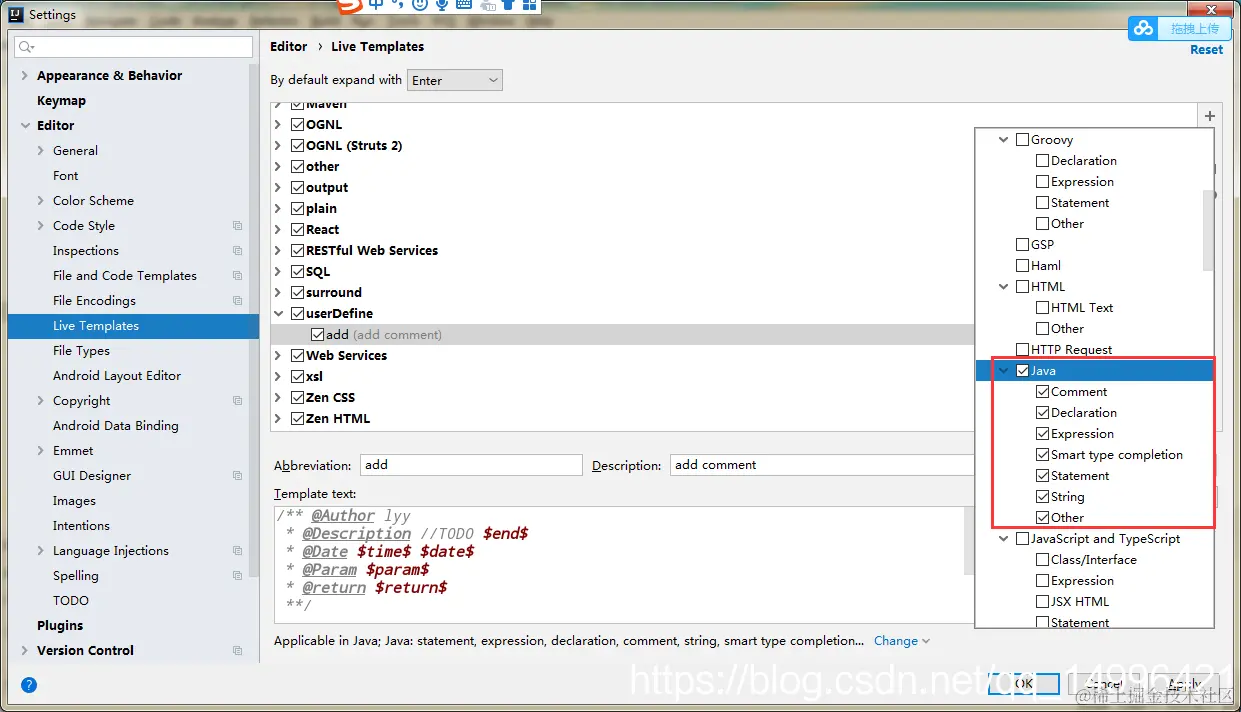Click the GUI Designer project-scope icon
1241x712 pixels.
tap(237, 476)
